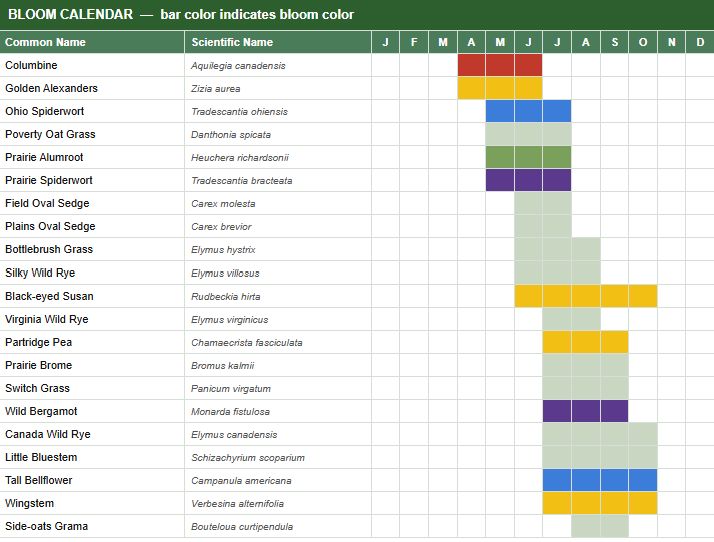This screenshot has height=542, width=714.
Task: Select Ohio Spiderwort in the list
Action: point(45,111)
